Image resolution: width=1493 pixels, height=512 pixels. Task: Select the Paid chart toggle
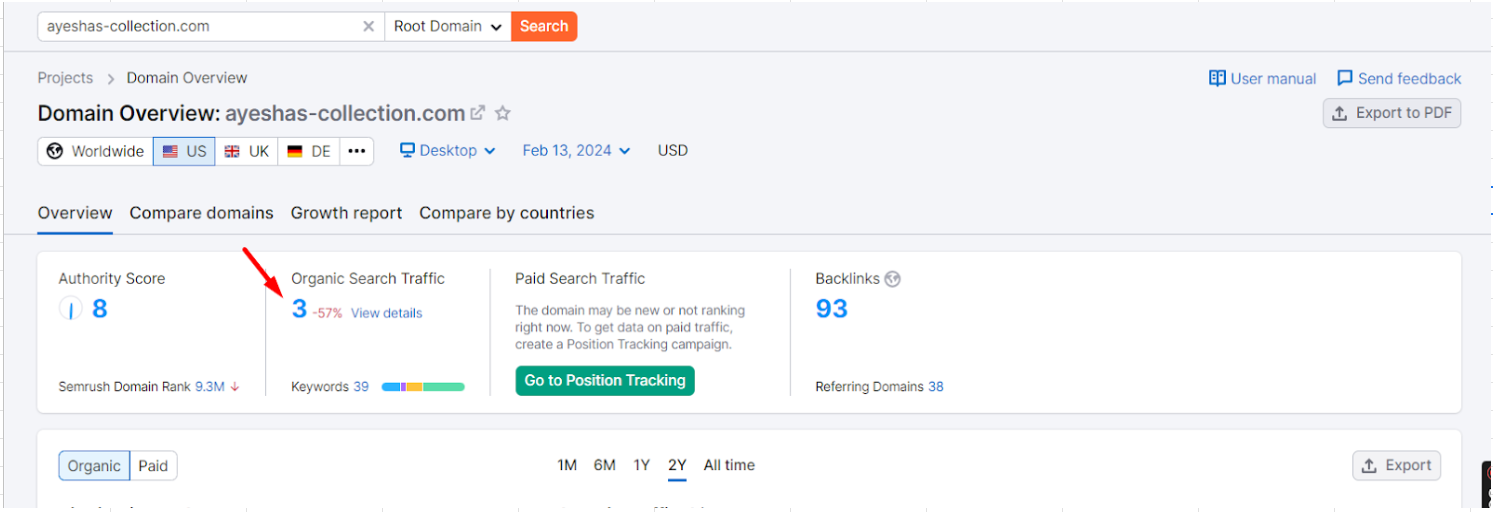tap(153, 466)
